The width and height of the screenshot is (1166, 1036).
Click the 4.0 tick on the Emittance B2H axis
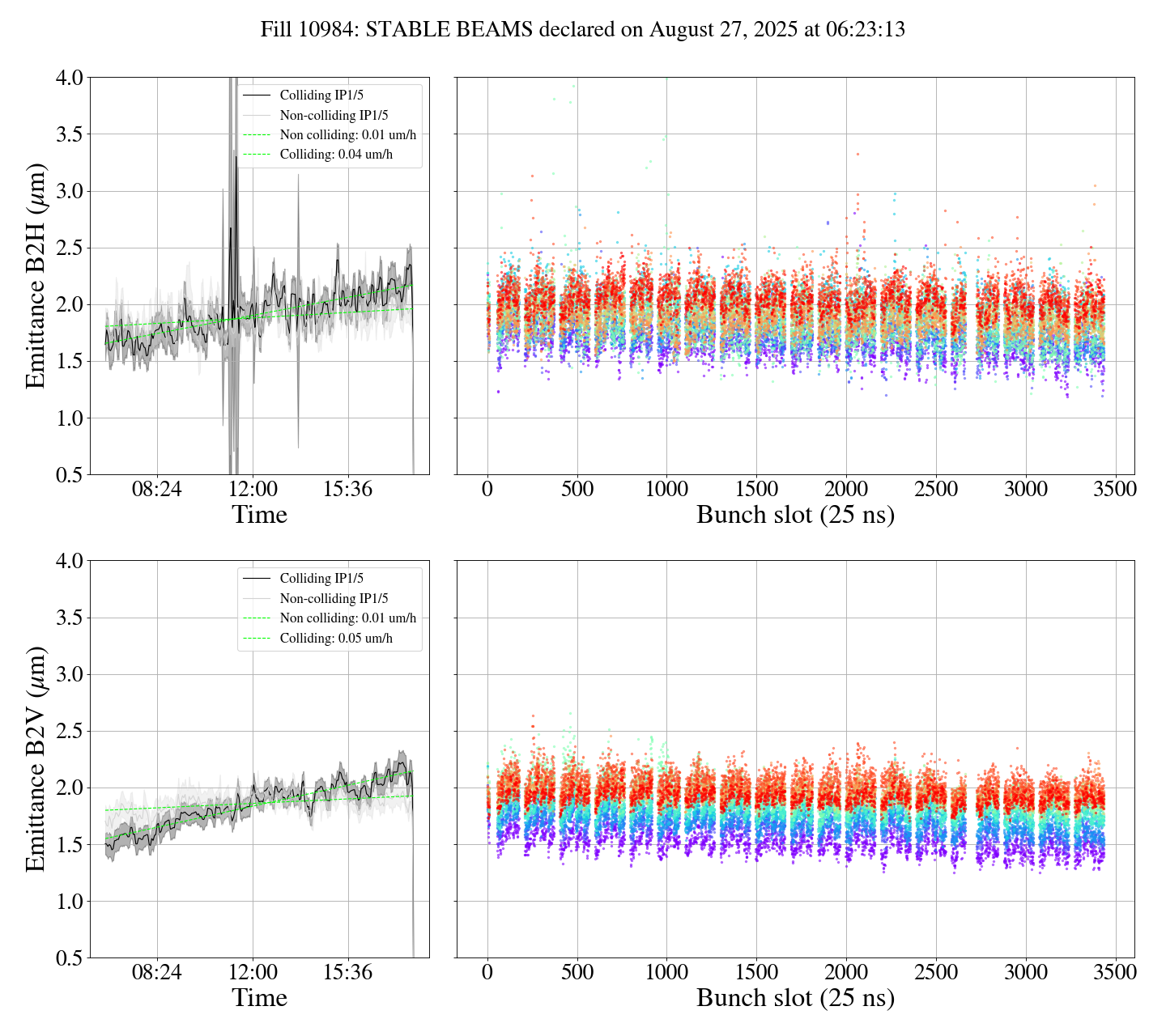click(x=69, y=79)
